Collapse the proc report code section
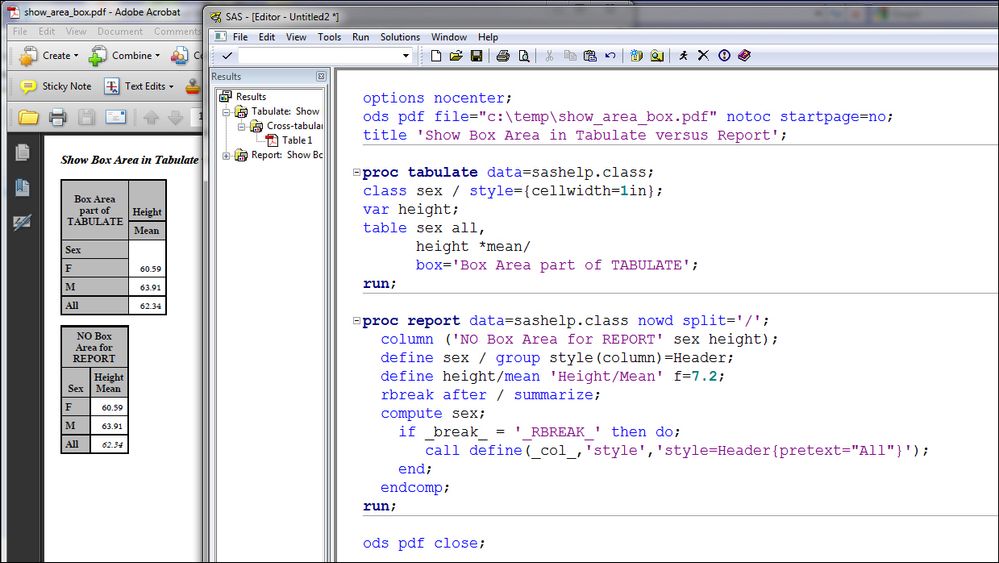Image resolution: width=999 pixels, height=563 pixels. [356, 322]
